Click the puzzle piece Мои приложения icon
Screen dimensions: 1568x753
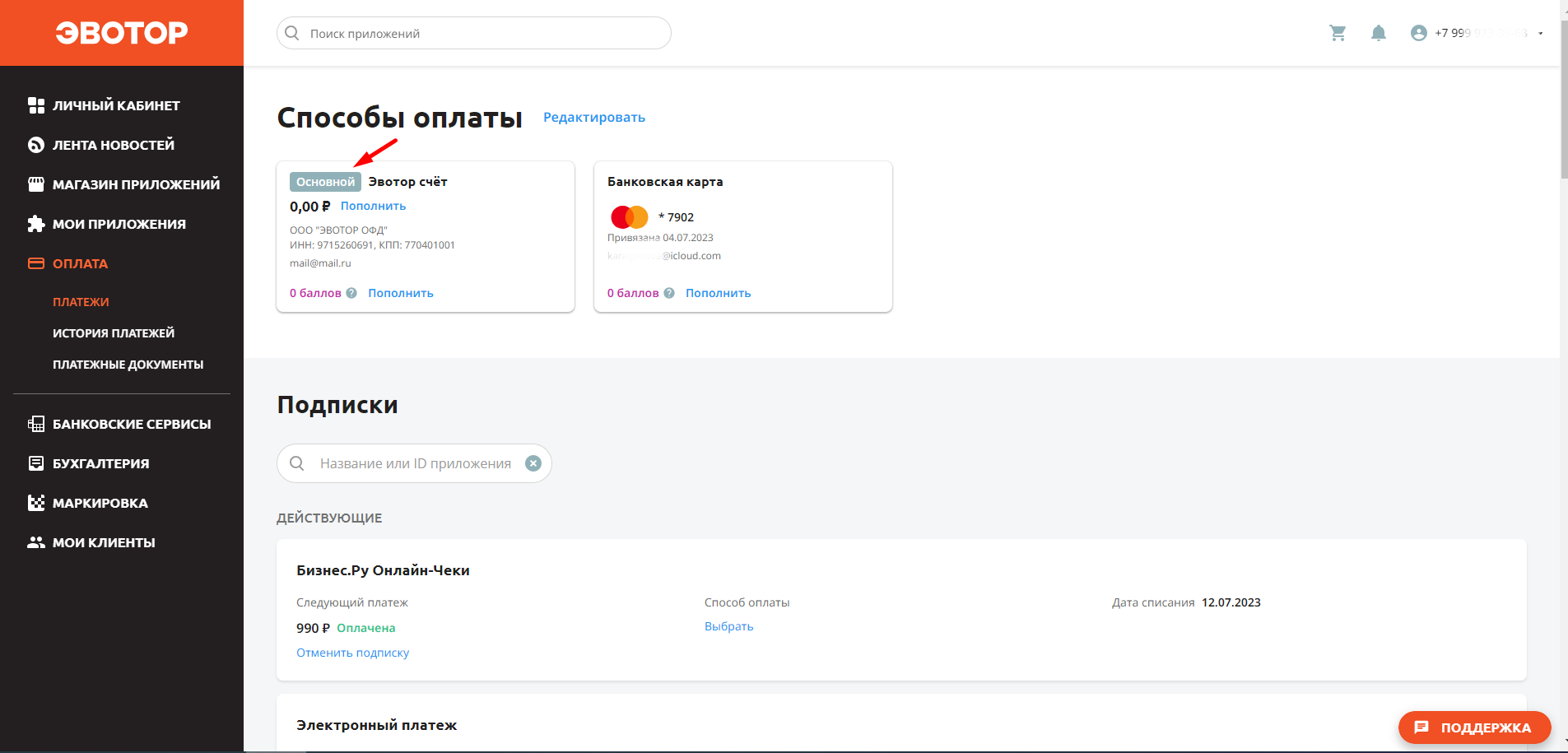[36, 224]
